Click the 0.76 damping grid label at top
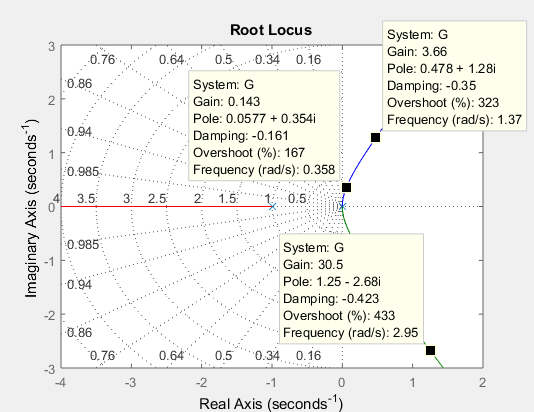The image size is (534, 412). [103, 60]
